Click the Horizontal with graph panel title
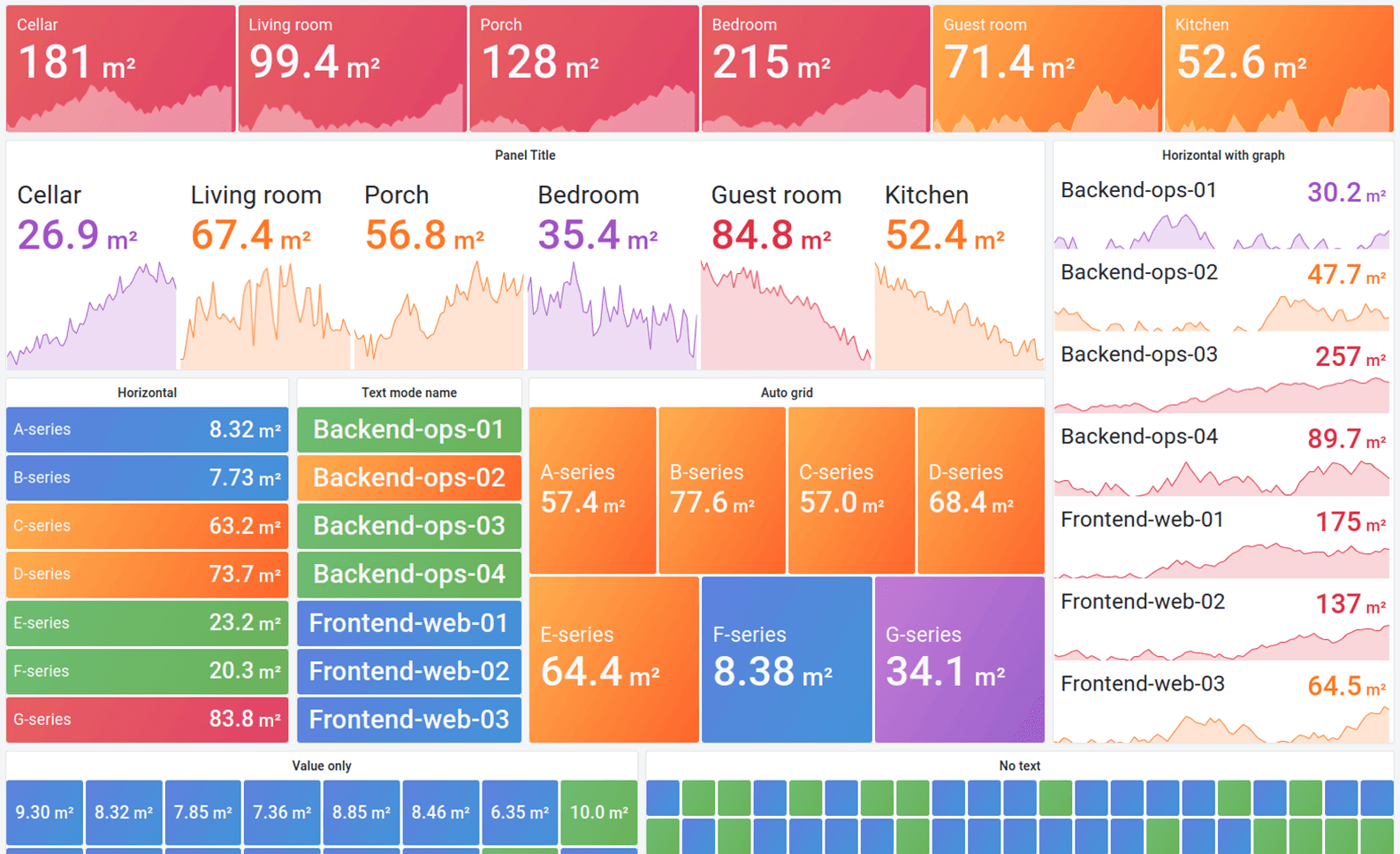 (1223, 155)
